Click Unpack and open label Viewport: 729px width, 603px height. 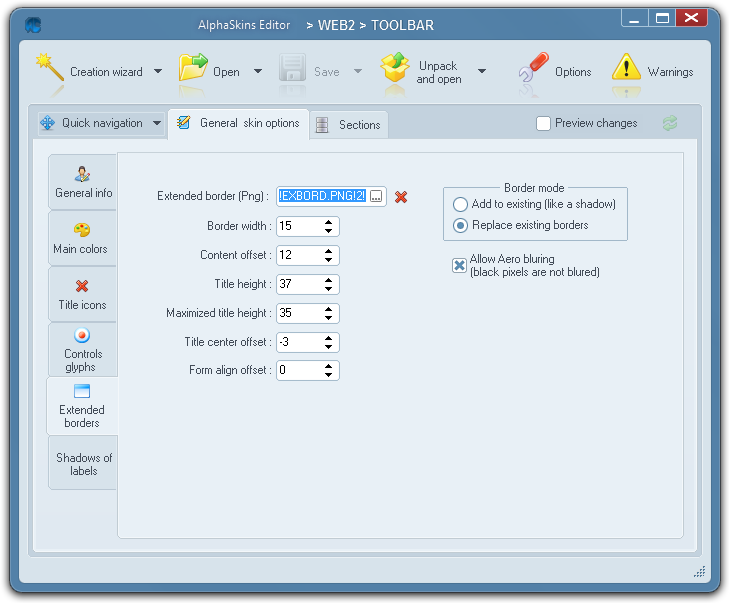(x=438, y=73)
